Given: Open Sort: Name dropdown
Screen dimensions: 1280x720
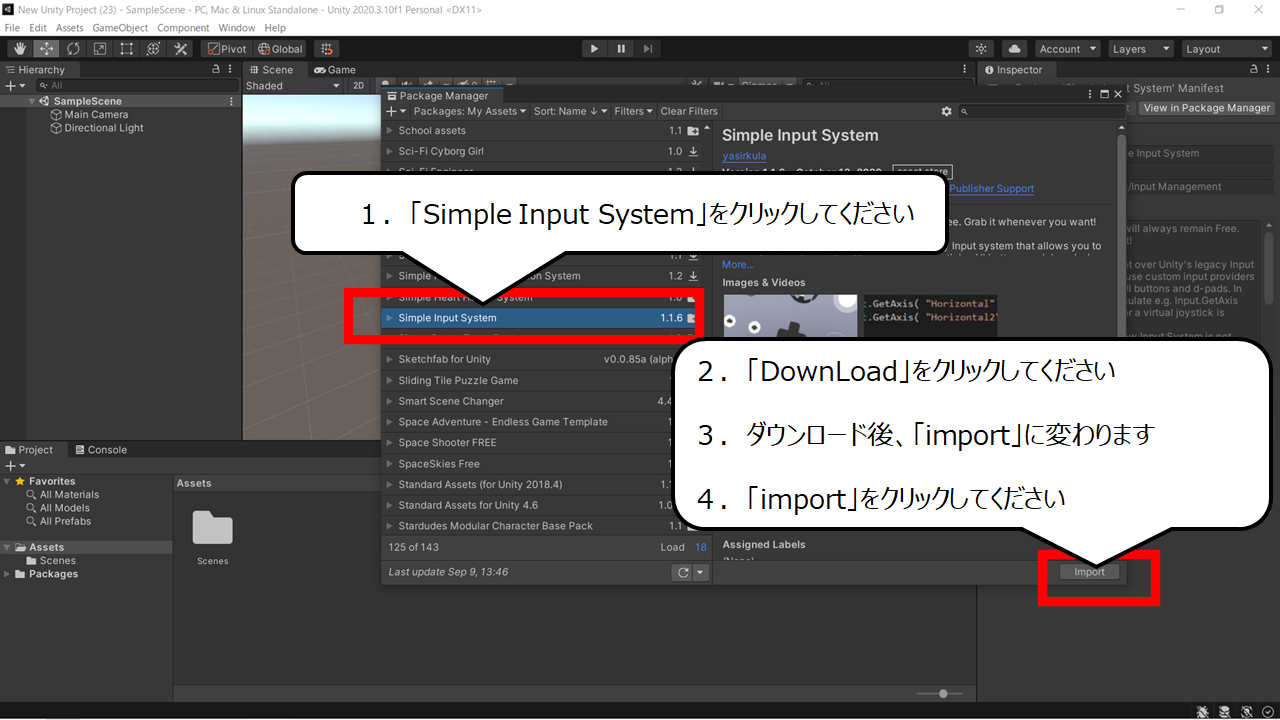Looking at the screenshot, I should [x=570, y=111].
